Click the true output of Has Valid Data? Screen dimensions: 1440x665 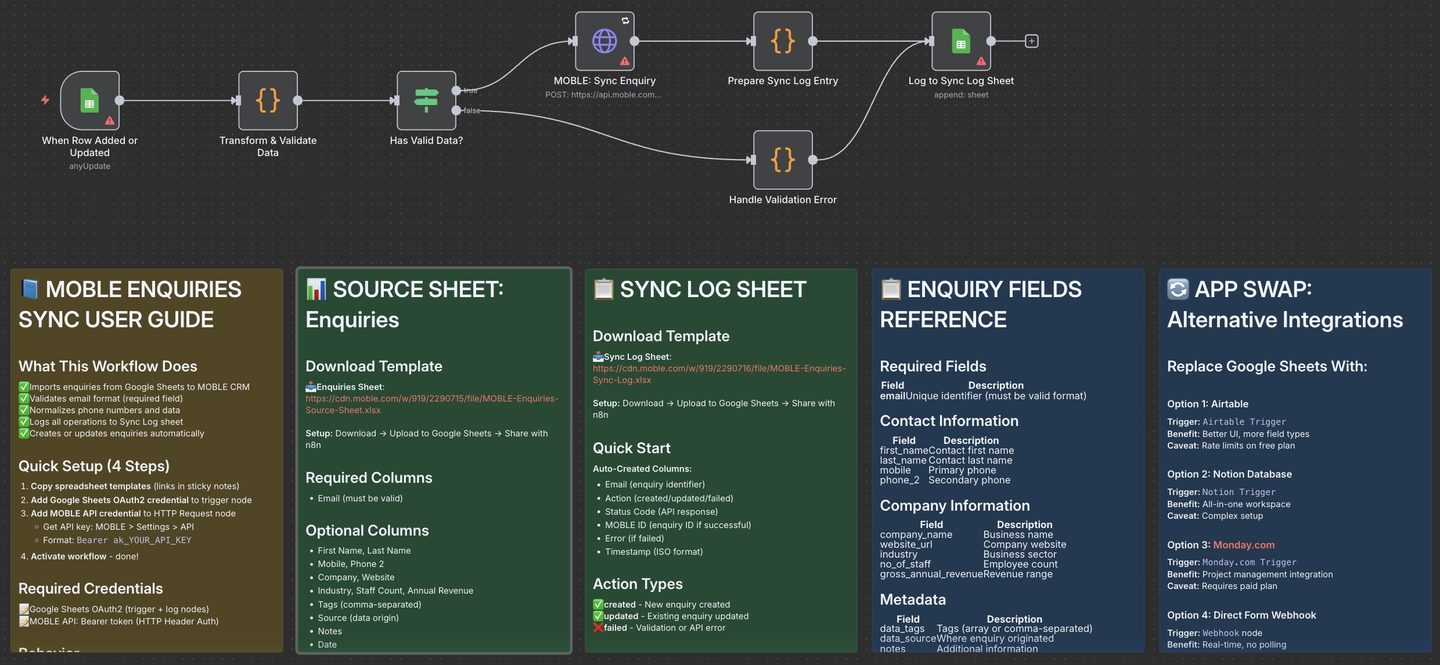pos(457,90)
